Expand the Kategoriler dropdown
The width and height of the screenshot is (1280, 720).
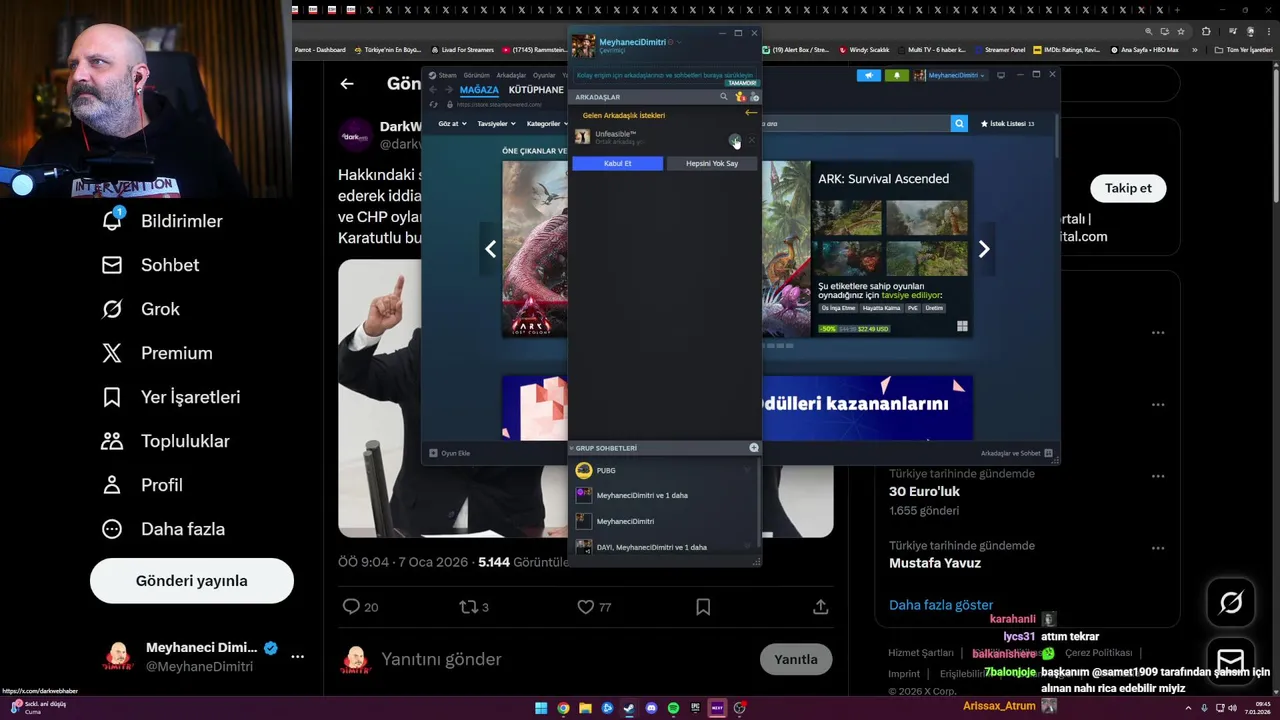[x=547, y=124]
